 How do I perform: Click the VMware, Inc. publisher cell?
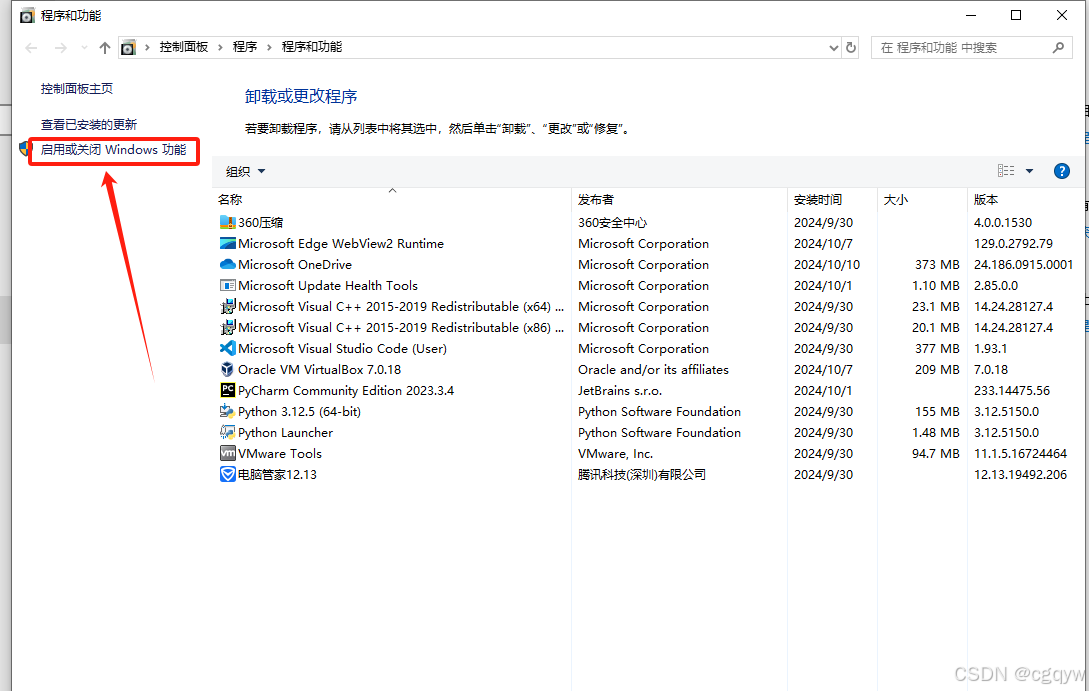[615, 453]
